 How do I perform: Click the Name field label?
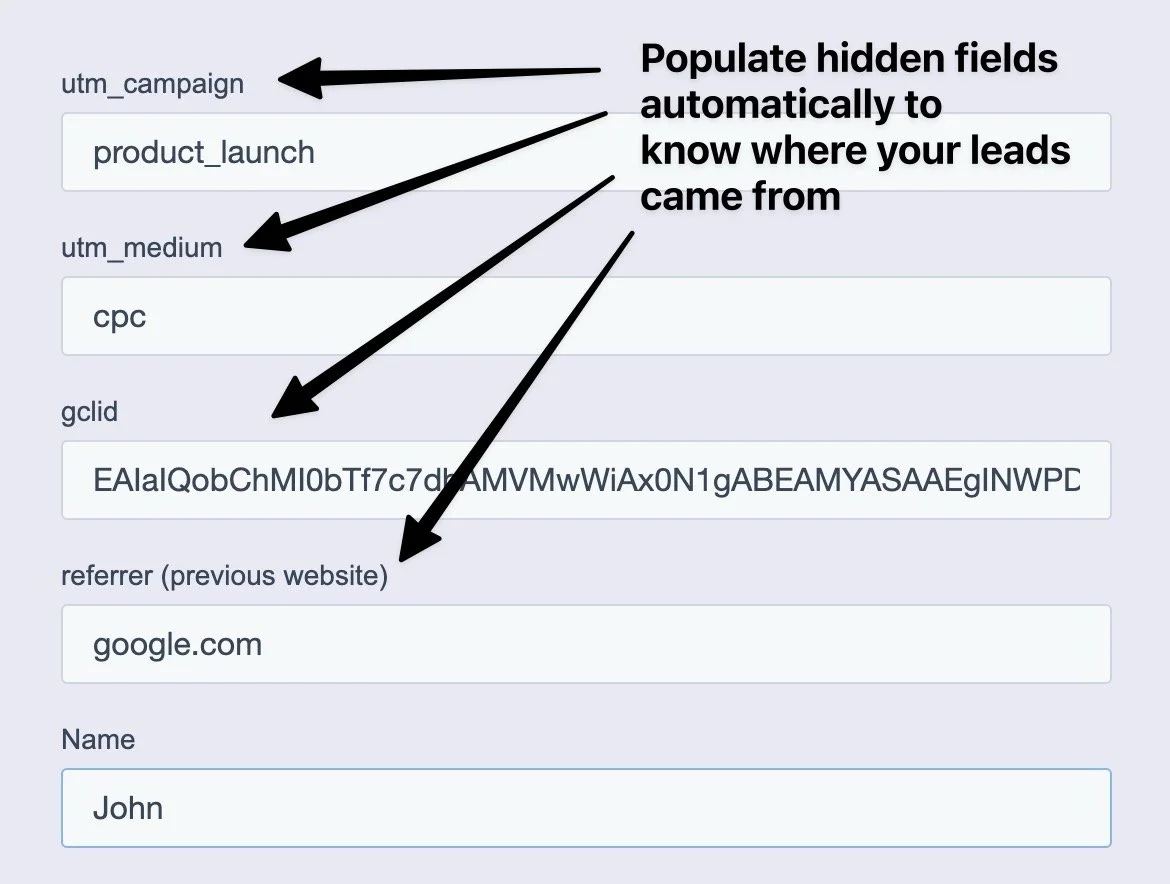click(98, 740)
